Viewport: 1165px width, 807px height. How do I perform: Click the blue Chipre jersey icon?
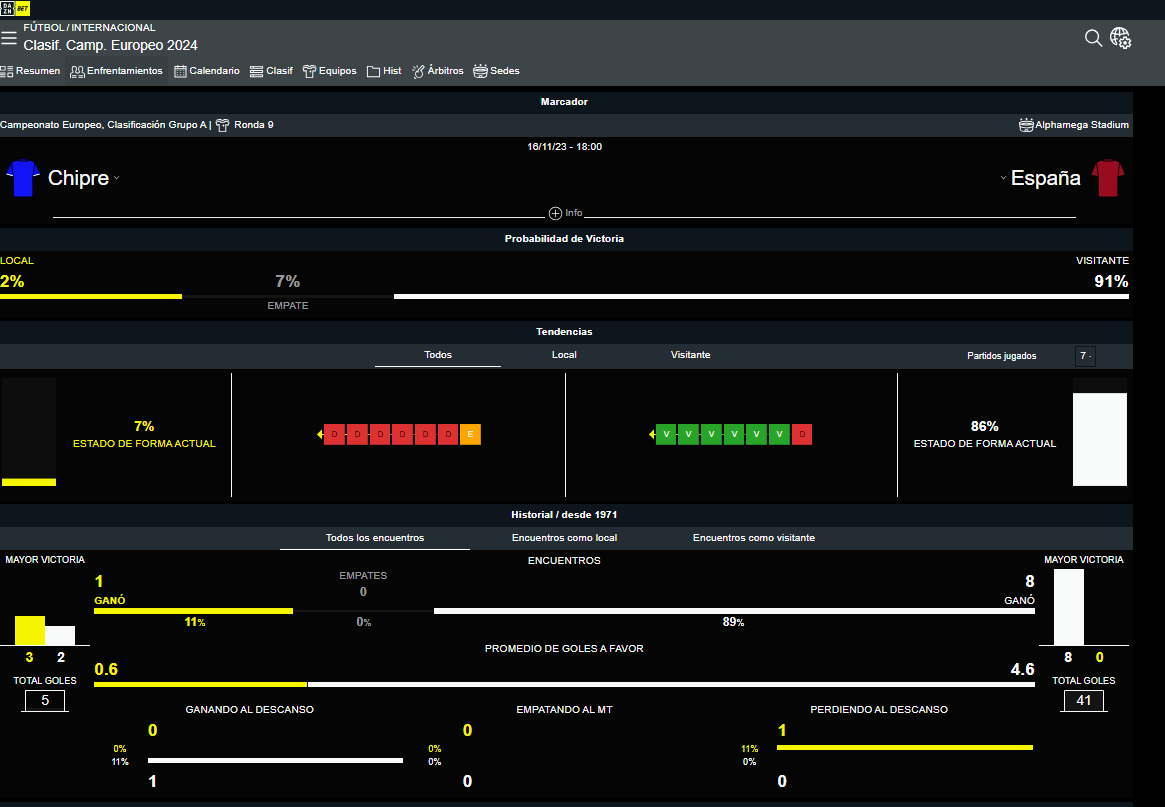point(22,178)
